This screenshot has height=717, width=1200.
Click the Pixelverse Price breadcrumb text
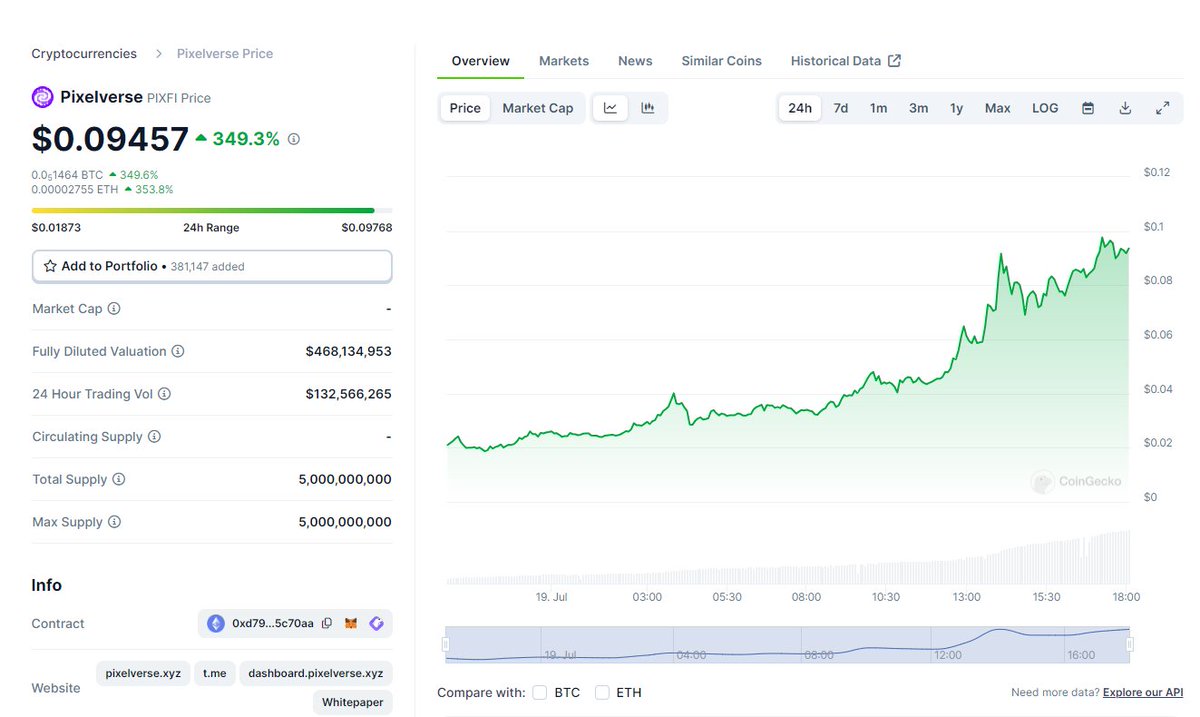225,54
